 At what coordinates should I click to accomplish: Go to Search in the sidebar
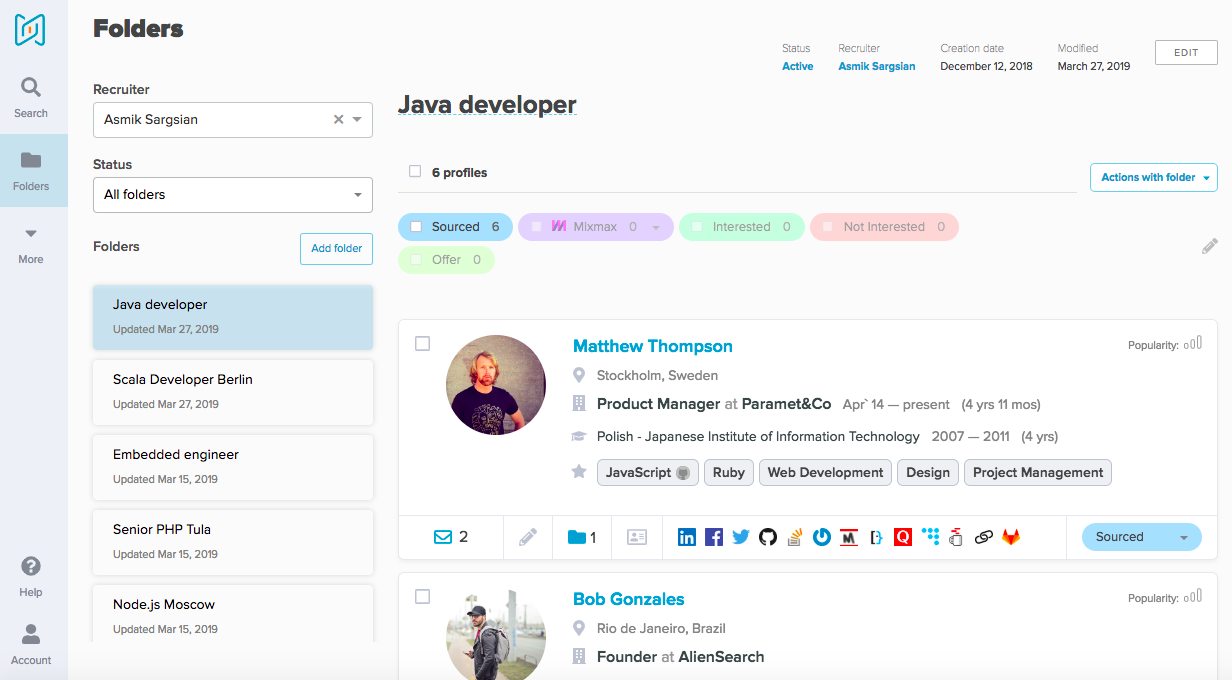[x=31, y=98]
